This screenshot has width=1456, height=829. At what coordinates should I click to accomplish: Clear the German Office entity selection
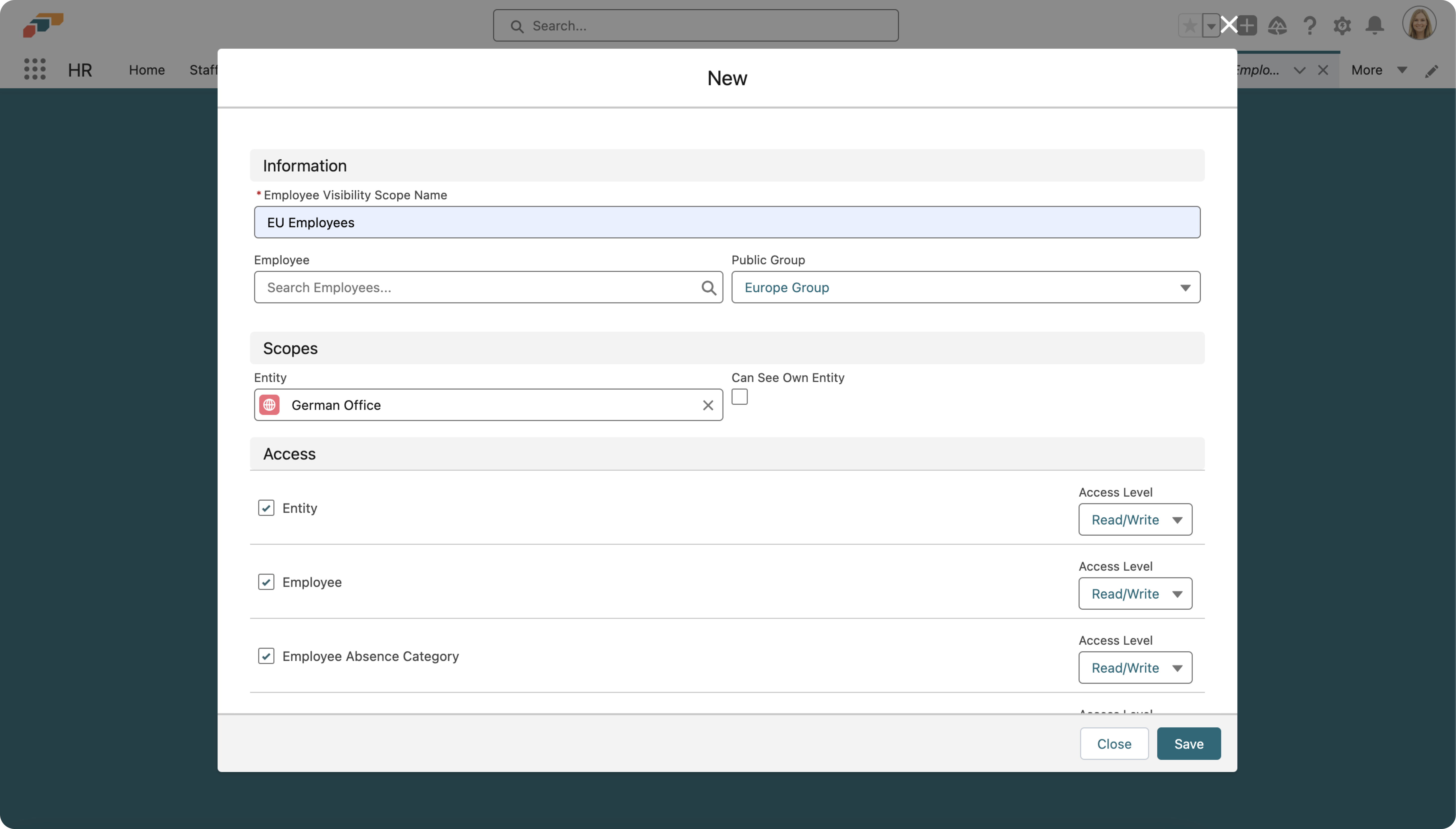pos(708,405)
